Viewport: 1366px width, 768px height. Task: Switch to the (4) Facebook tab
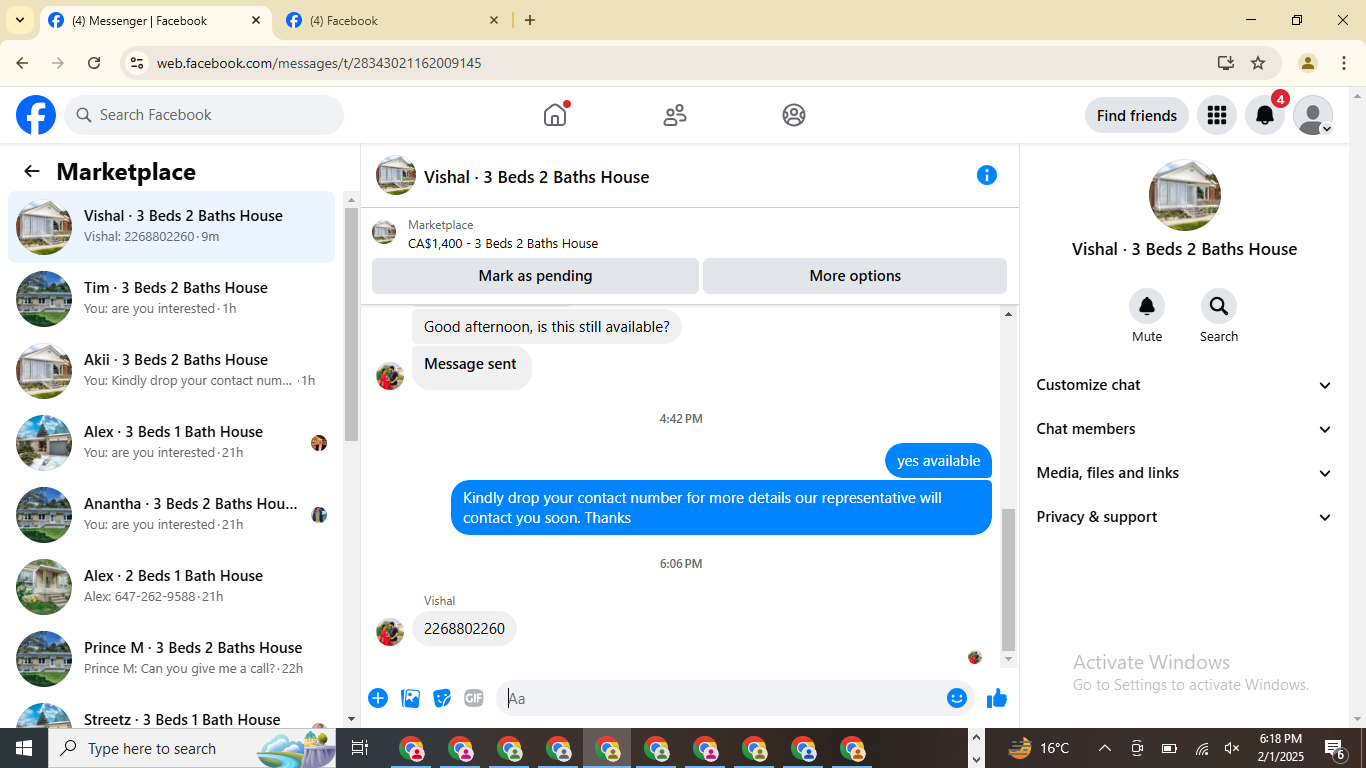392,20
